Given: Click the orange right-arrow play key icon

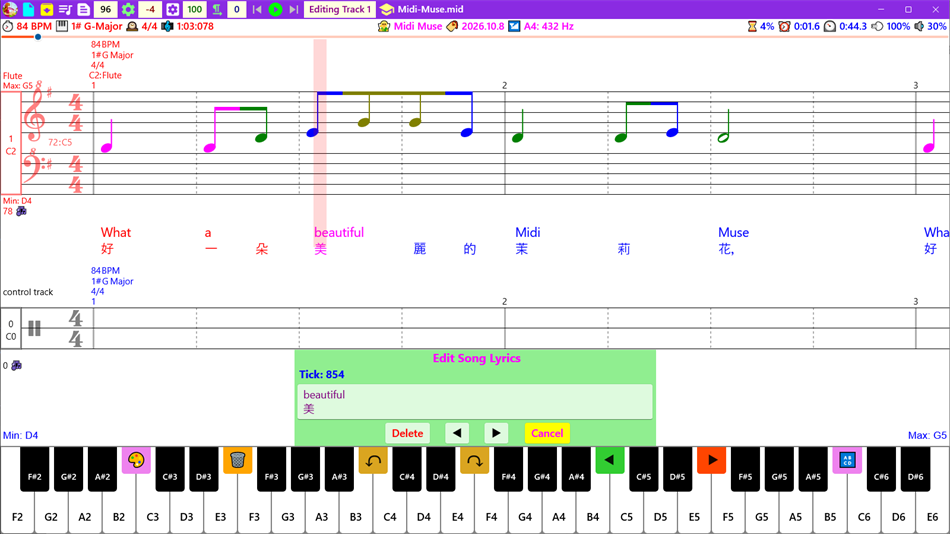Looking at the screenshot, I should pos(712,461).
